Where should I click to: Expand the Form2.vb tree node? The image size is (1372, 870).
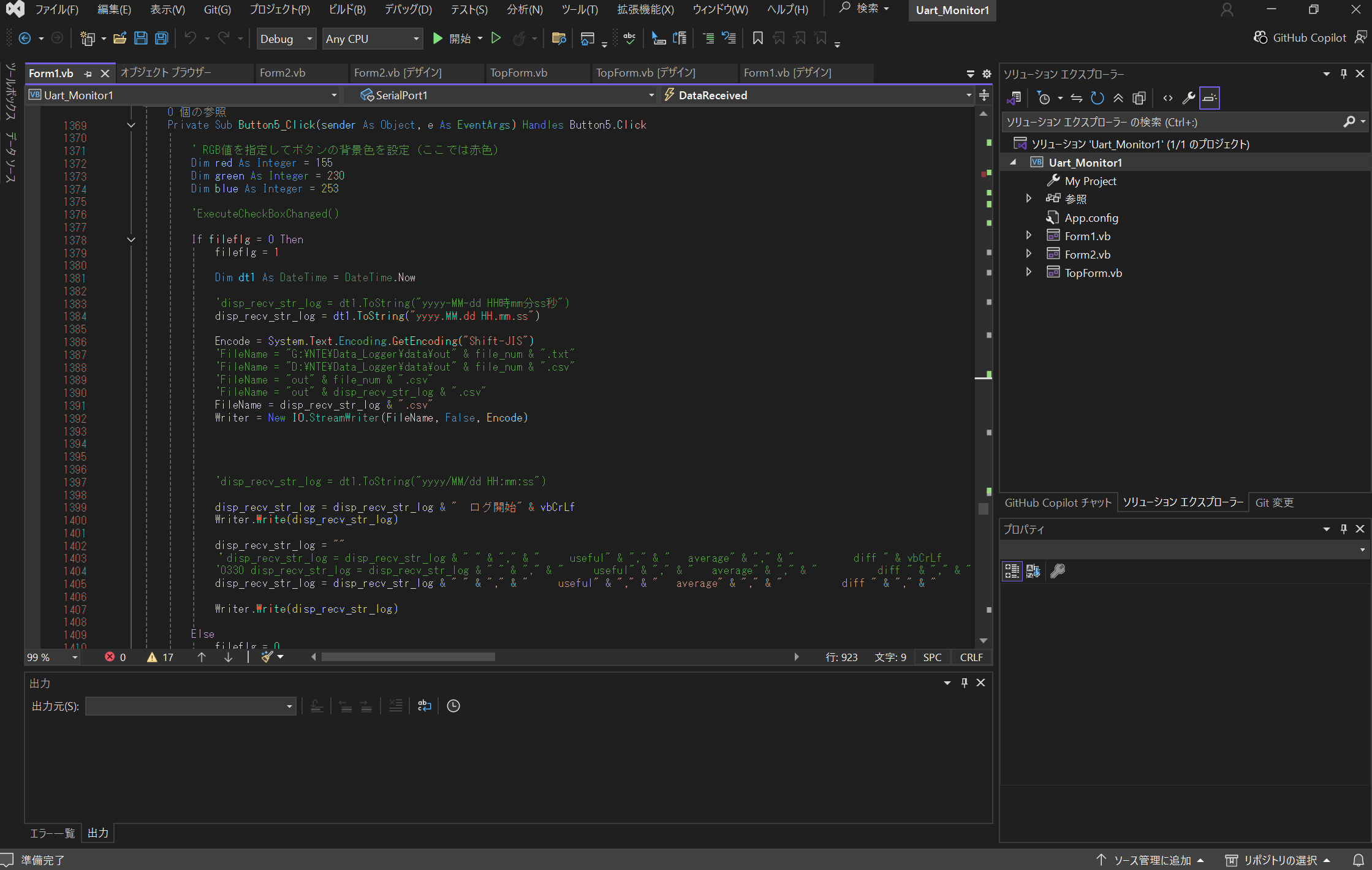click(x=1029, y=254)
